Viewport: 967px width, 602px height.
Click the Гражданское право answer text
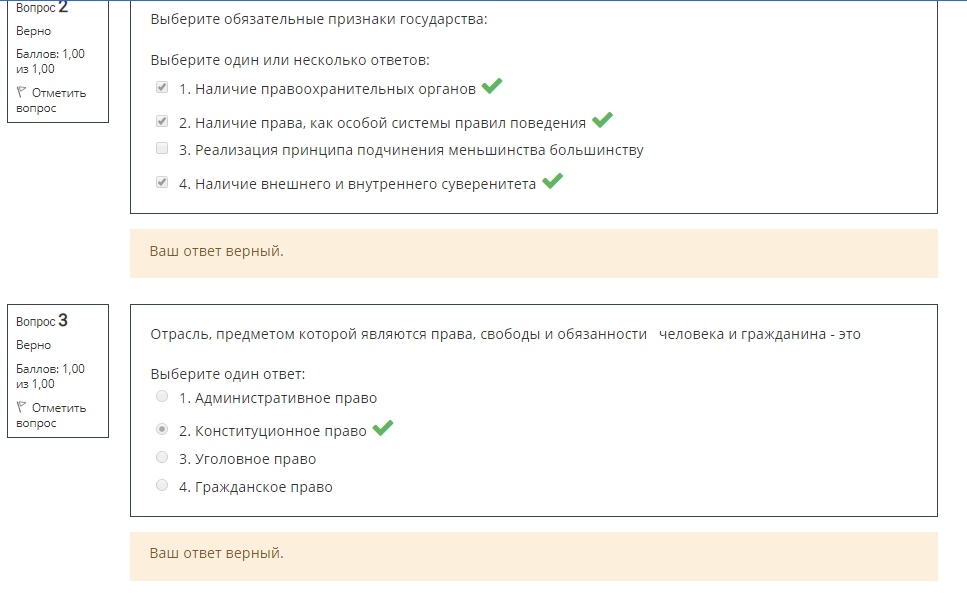[x=256, y=487]
